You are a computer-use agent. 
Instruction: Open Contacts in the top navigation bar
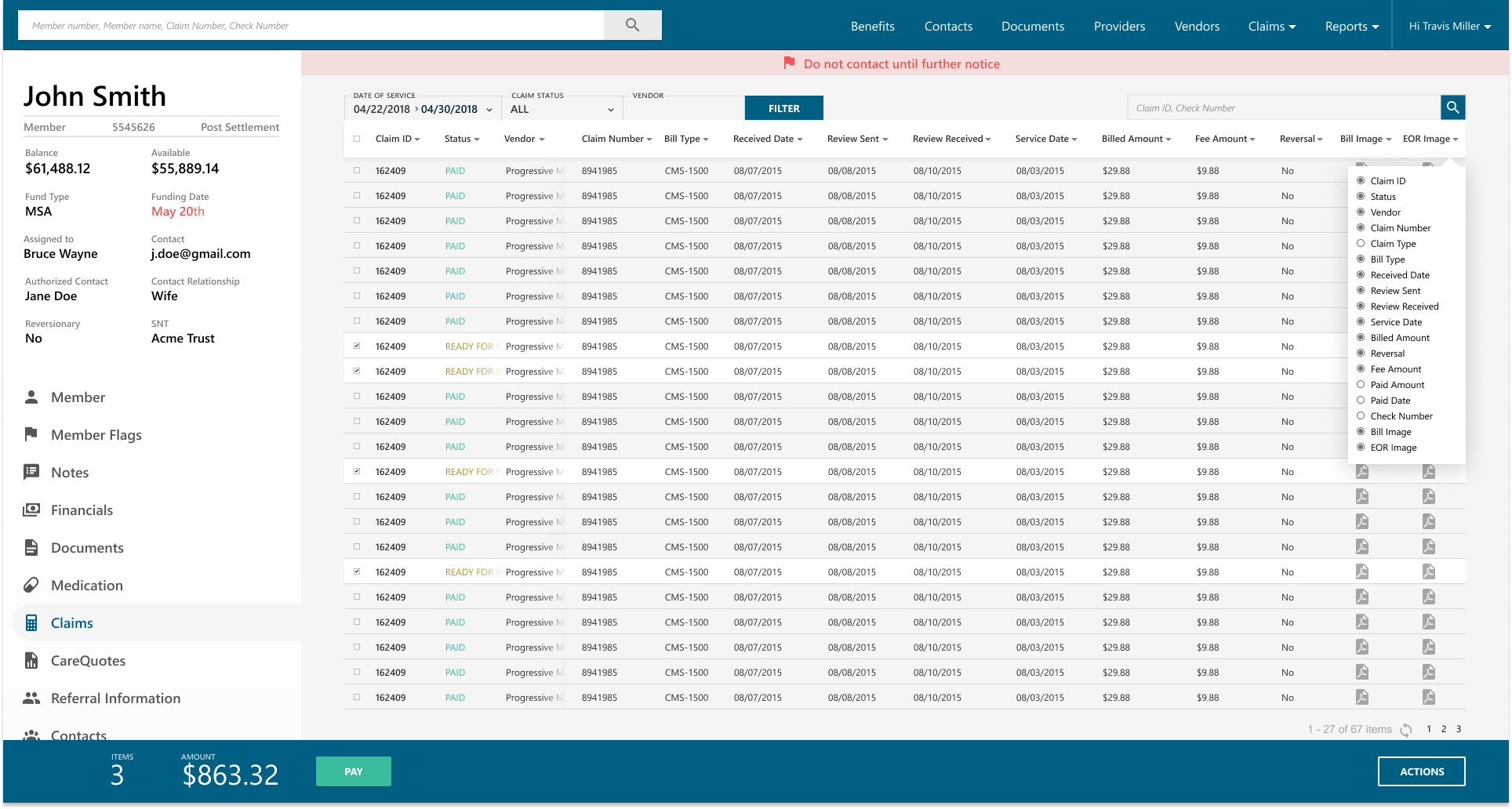click(x=948, y=26)
